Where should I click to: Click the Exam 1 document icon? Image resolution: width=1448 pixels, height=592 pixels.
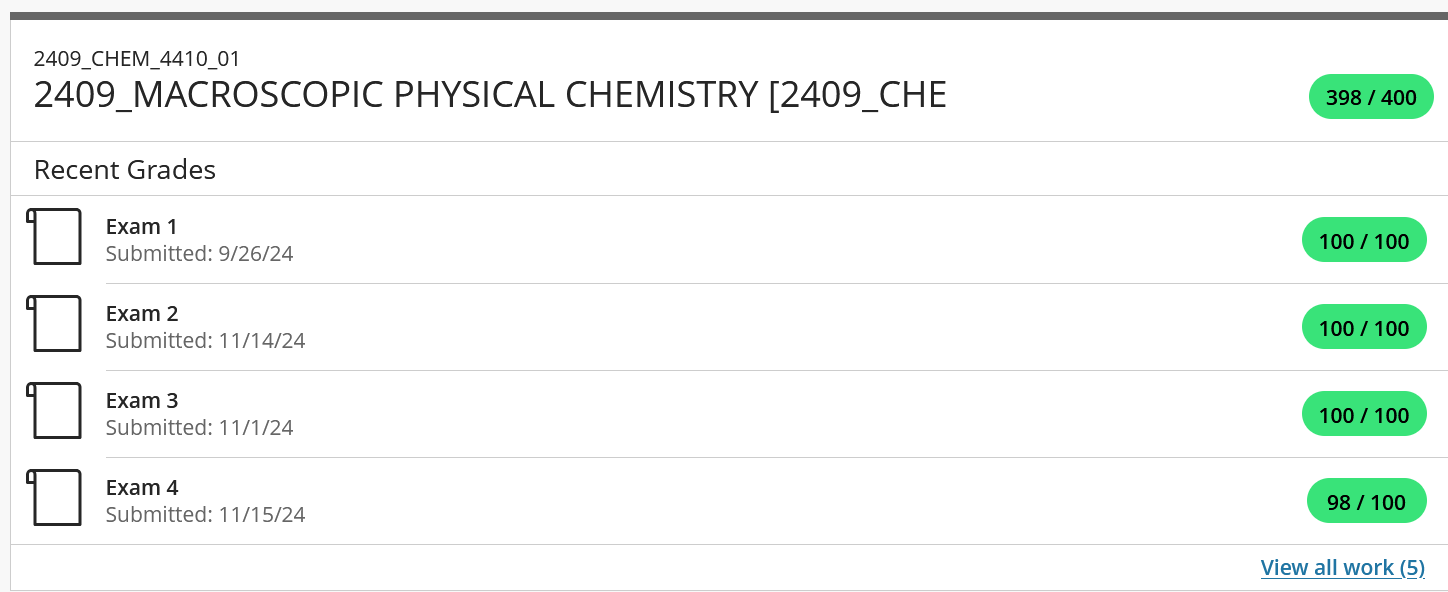54,237
